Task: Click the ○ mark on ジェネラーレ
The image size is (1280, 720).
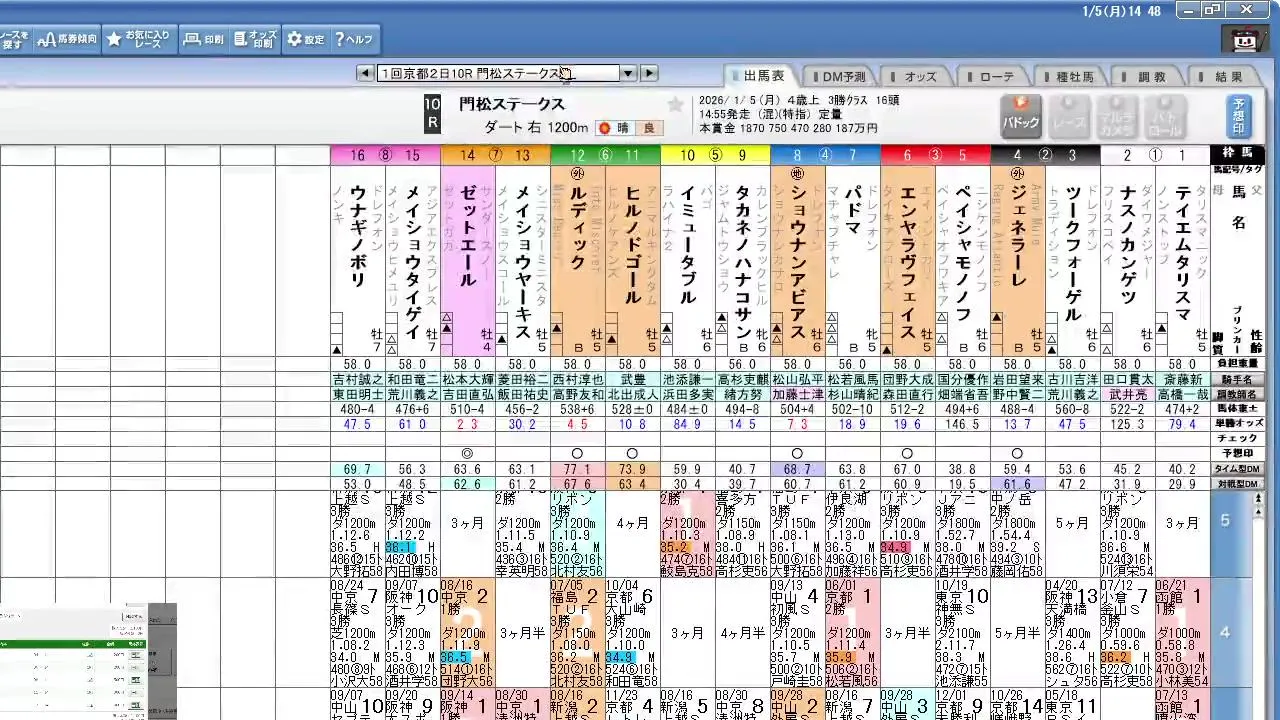Action: [1018, 454]
